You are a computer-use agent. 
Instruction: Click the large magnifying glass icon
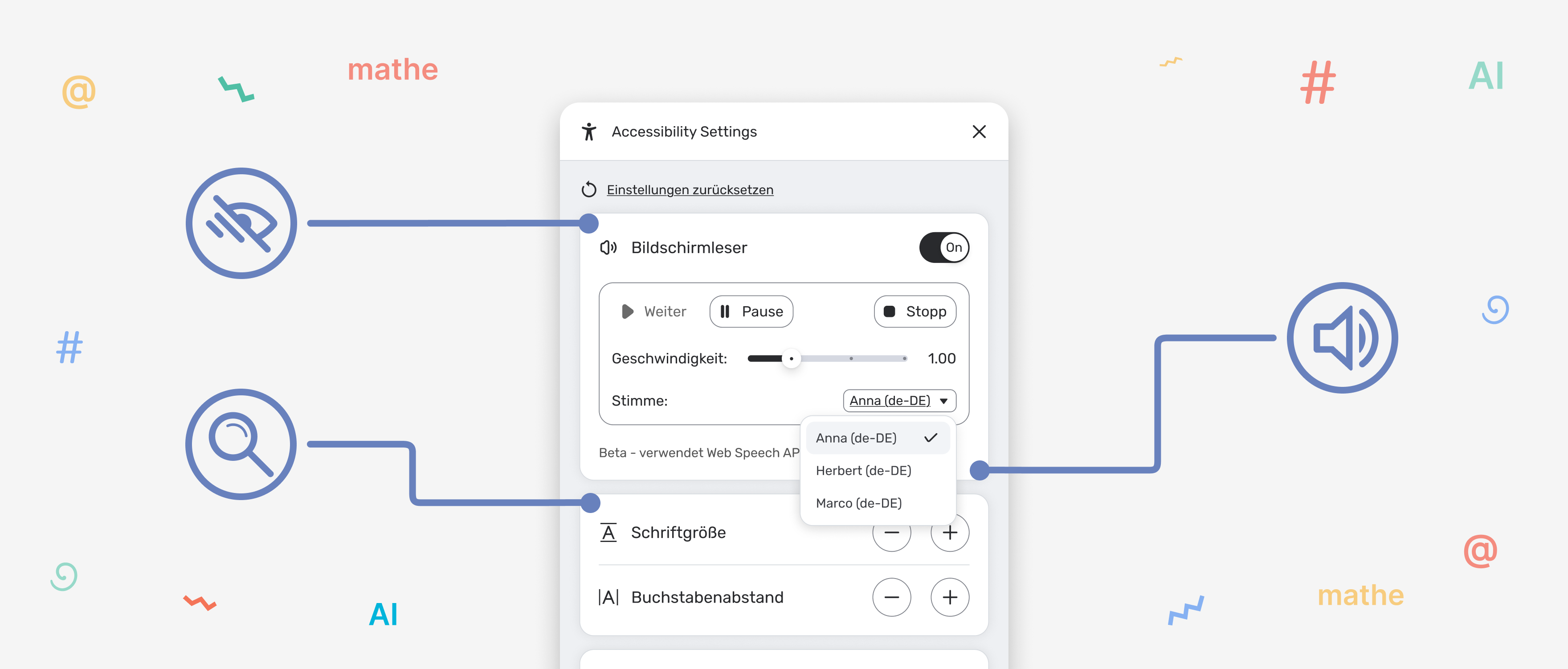point(241,444)
